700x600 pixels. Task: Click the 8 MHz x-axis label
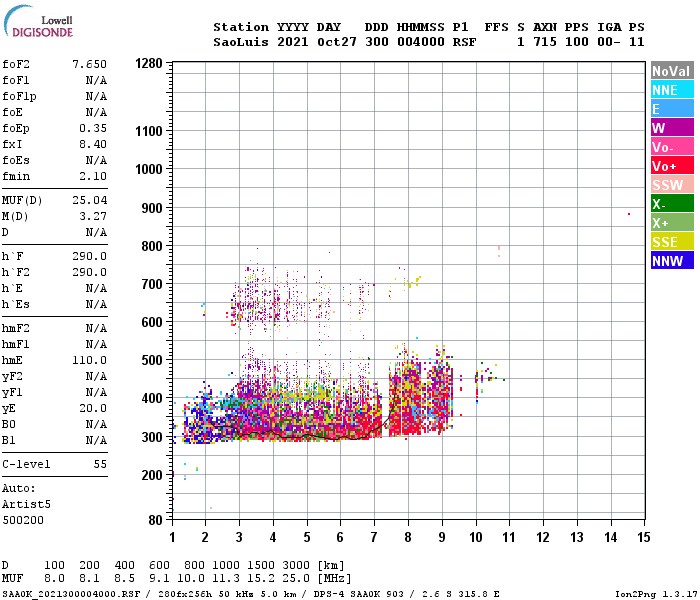point(408,537)
